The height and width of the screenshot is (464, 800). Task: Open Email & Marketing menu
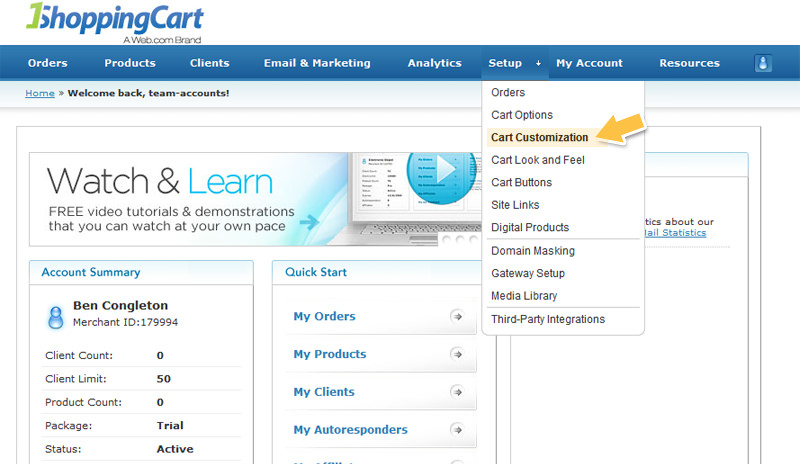(x=317, y=63)
